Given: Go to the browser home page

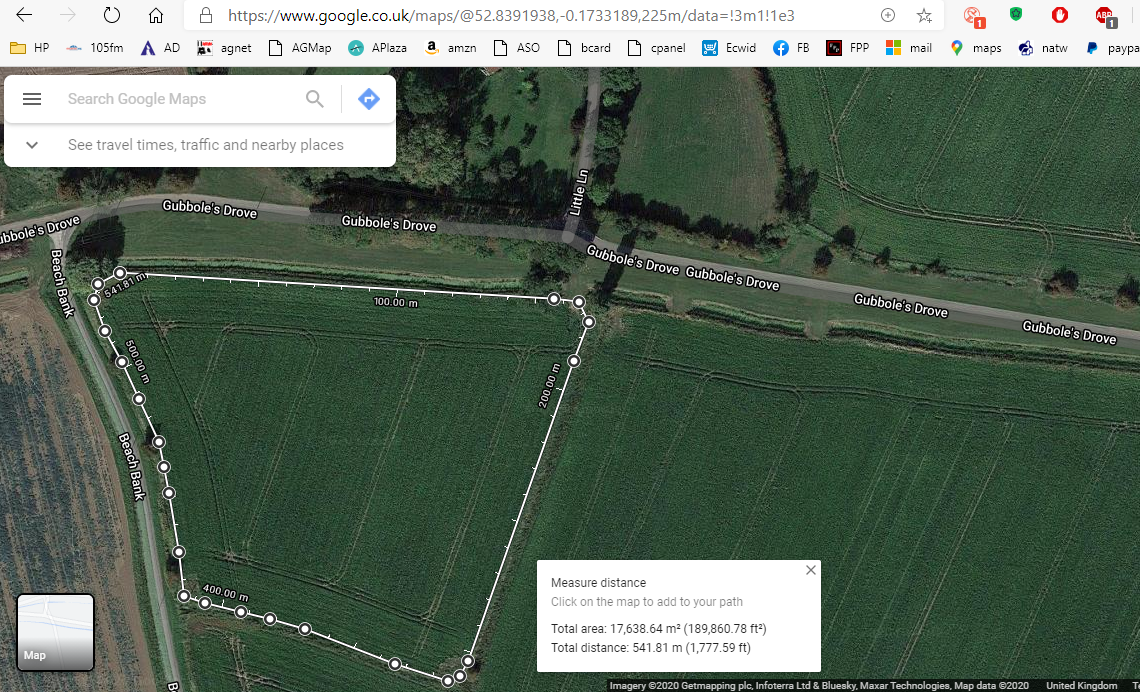Looking at the screenshot, I should point(155,16).
